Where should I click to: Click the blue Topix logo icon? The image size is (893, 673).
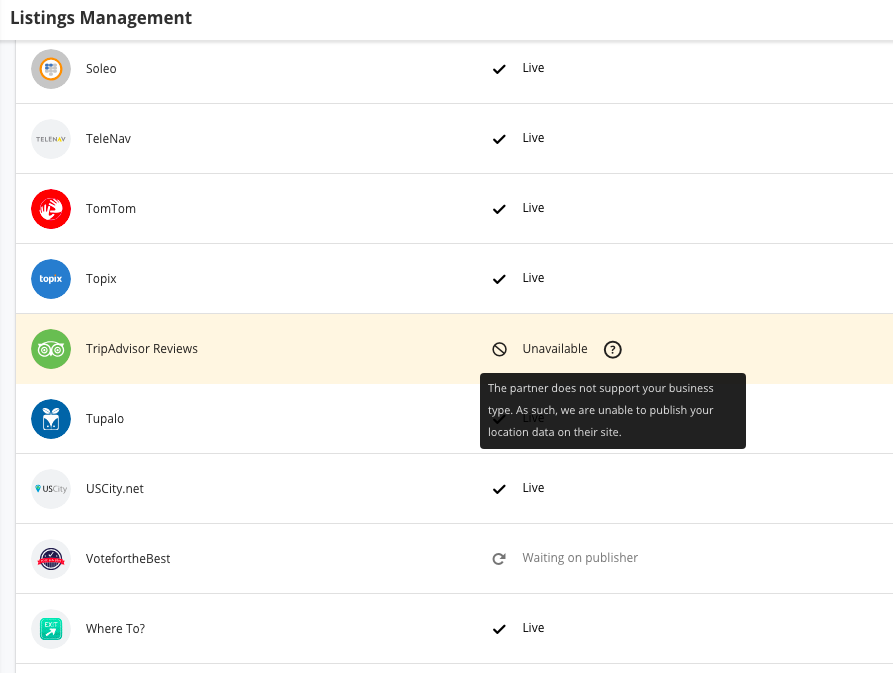(x=51, y=279)
